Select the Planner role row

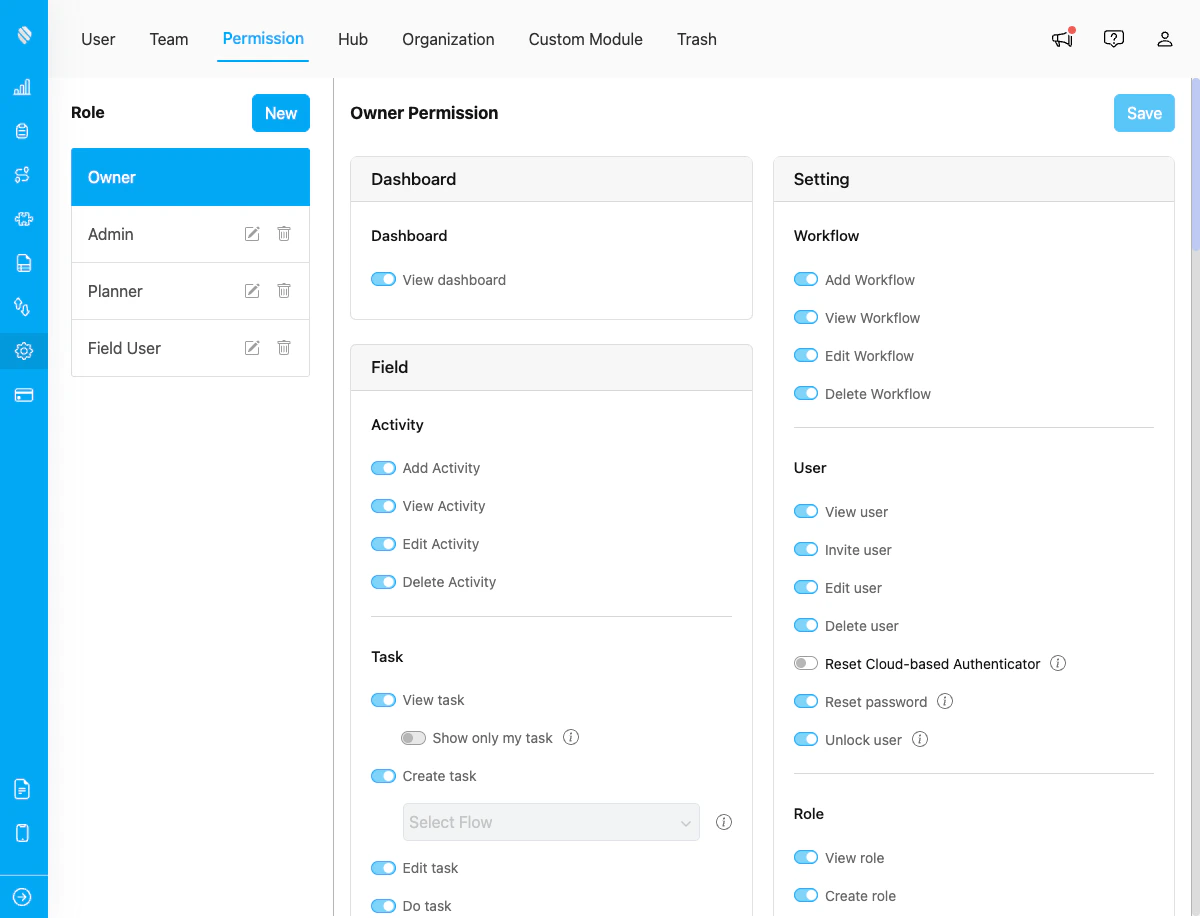click(x=190, y=291)
